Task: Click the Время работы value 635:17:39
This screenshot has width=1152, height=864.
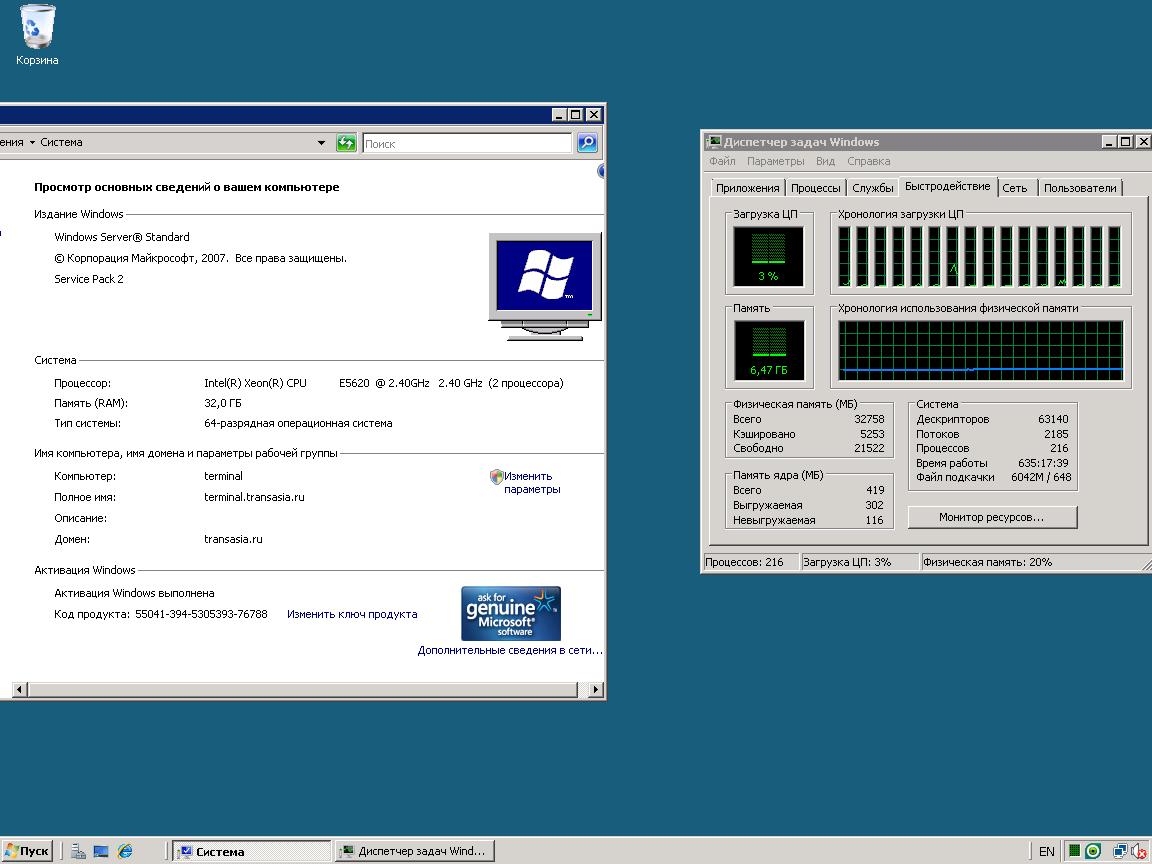Action: [x=1043, y=464]
